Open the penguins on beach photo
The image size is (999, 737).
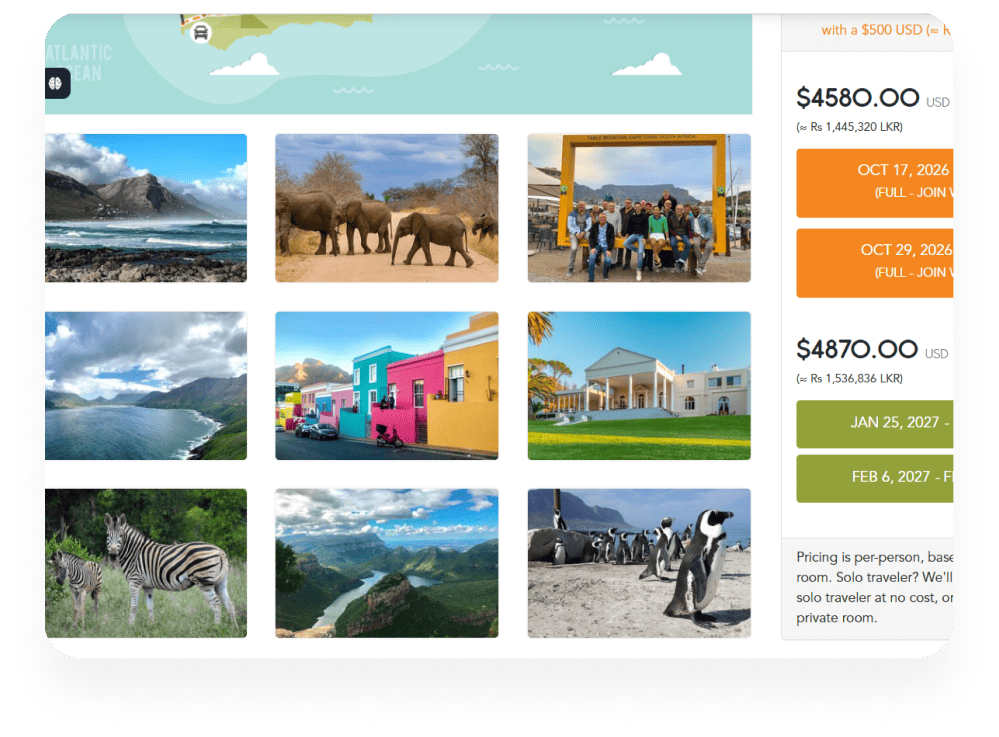[x=639, y=563]
